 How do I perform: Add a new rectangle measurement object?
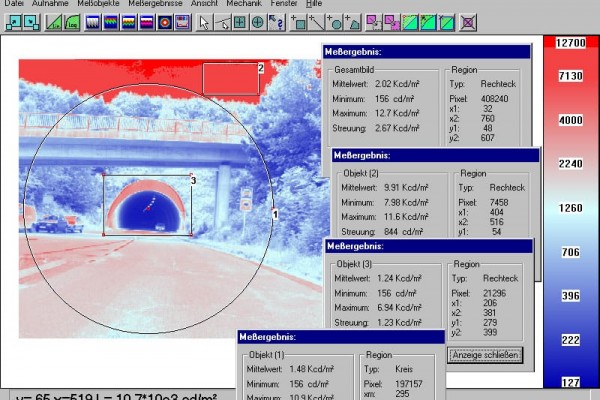coord(298,23)
